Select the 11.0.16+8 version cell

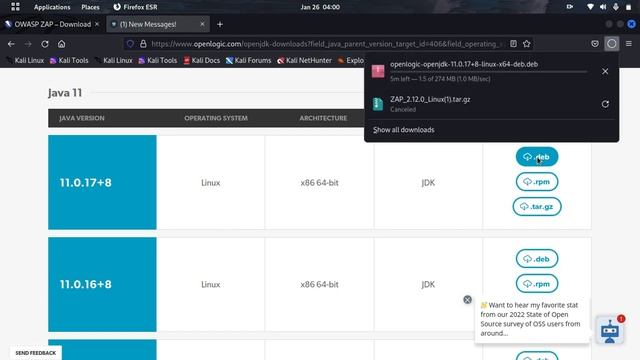[x=102, y=284]
